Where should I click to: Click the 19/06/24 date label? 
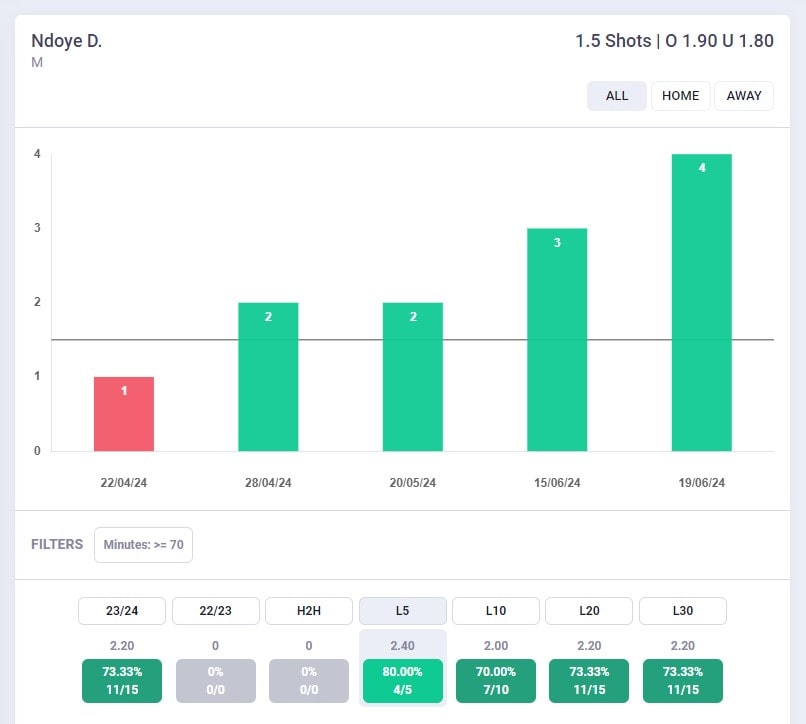tap(702, 483)
